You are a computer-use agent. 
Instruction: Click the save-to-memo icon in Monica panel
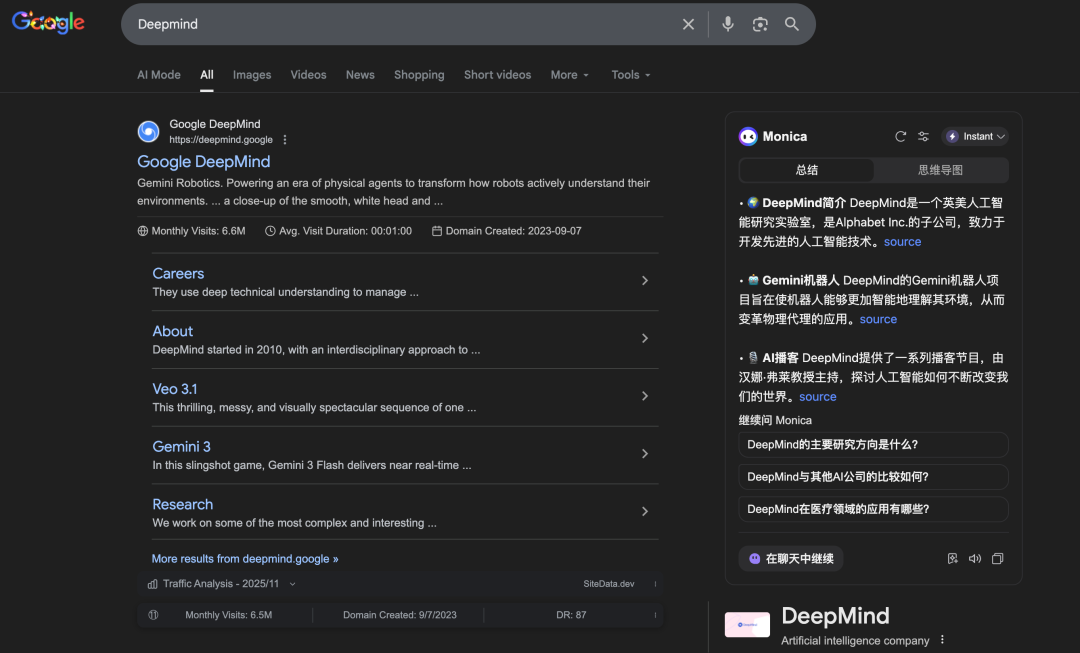pos(953,559)
